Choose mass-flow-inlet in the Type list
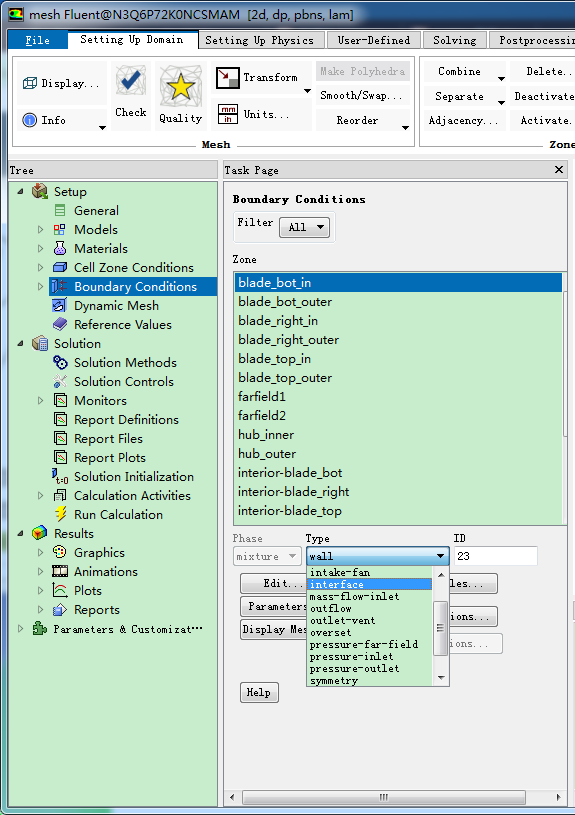 370,596
